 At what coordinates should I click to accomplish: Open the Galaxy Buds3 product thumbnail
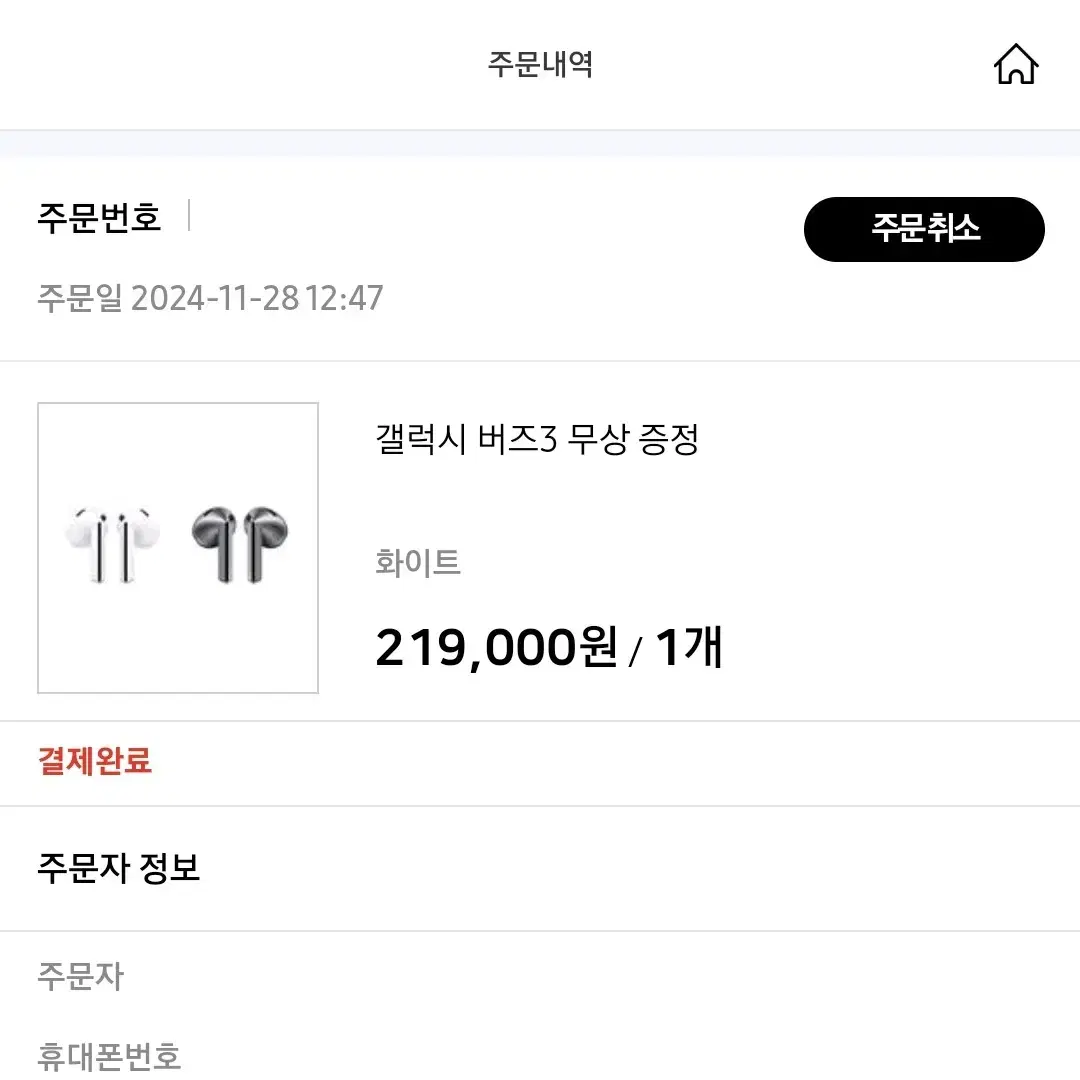pyautogui.click(x=178, y=548)
